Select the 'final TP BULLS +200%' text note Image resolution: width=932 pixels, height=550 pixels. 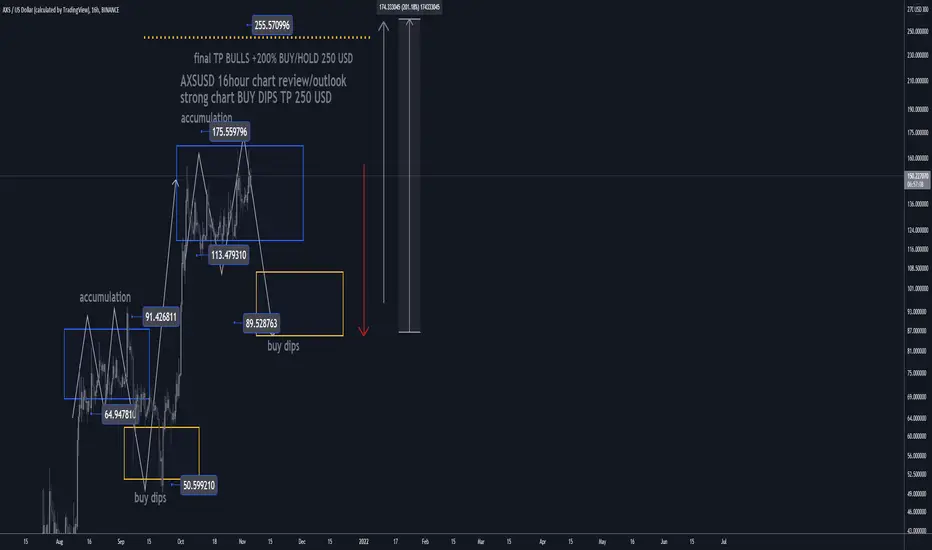click(273, 58)
